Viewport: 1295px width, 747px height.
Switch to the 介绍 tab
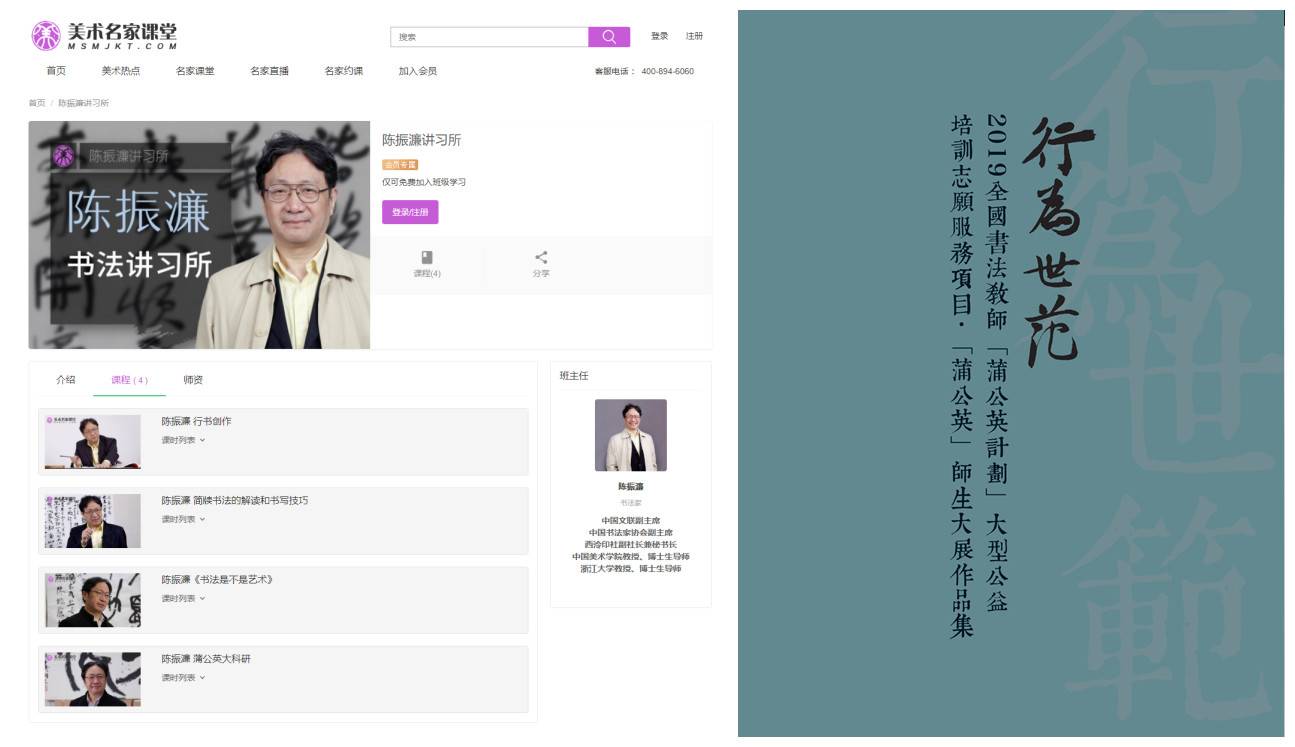(x=66, y=380)
